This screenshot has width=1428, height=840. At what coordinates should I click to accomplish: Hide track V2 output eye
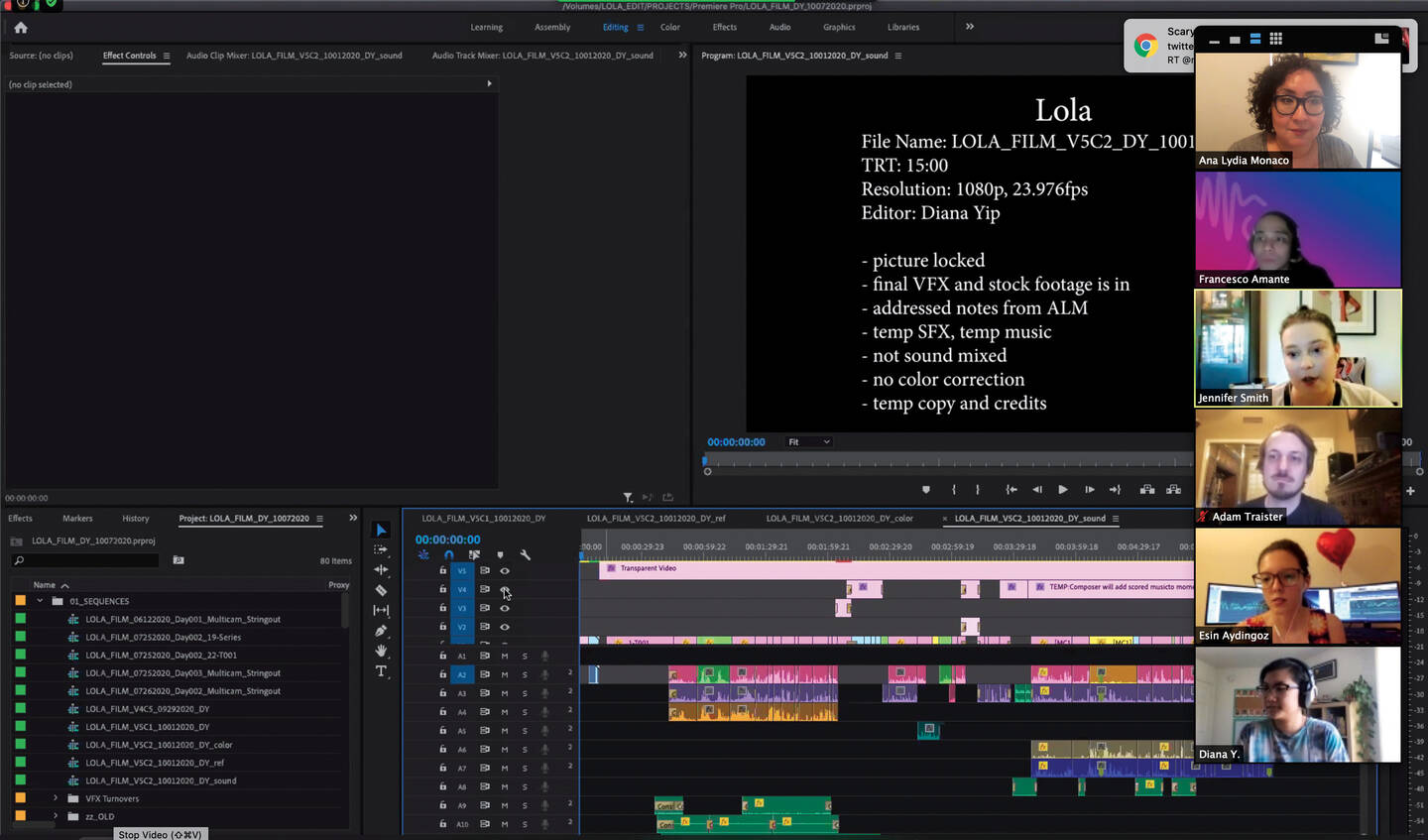tap(505, 627)
